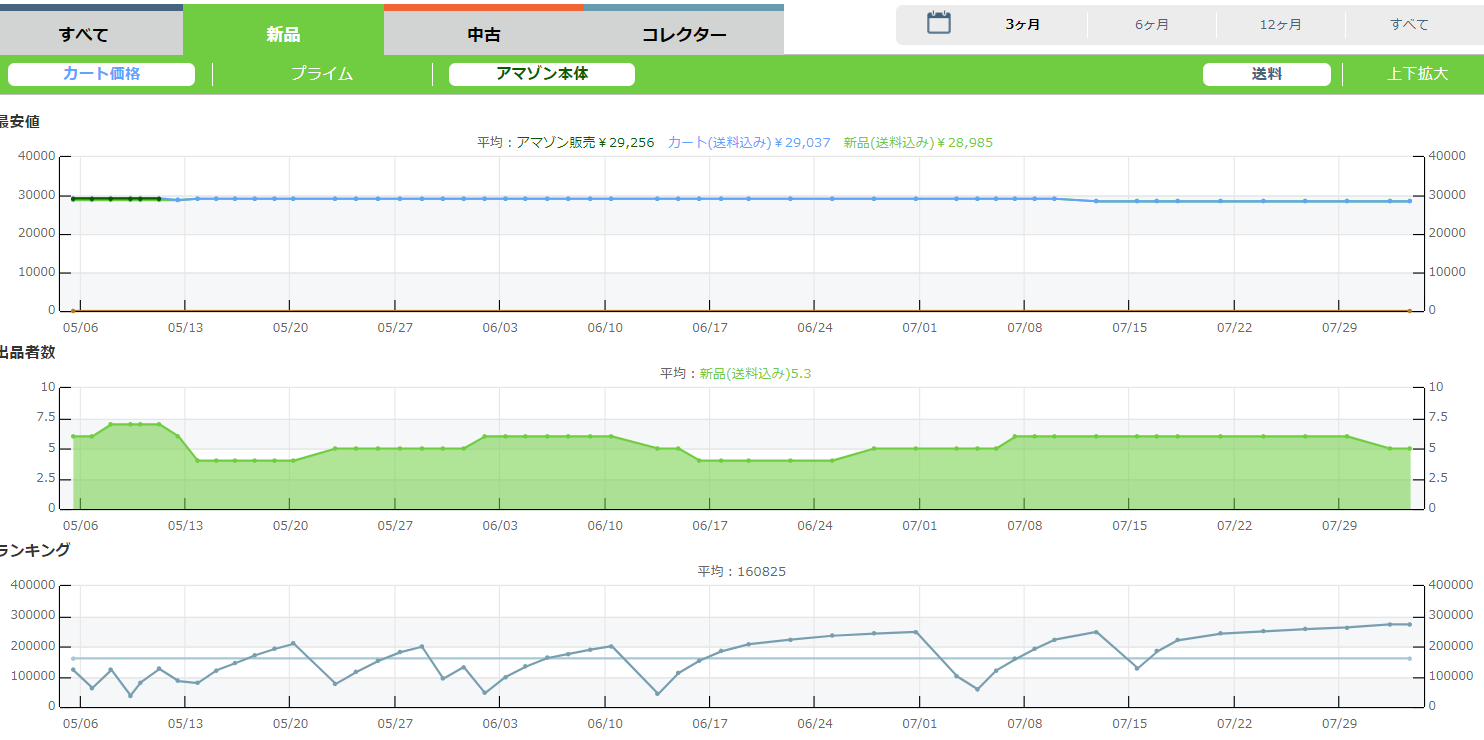Change time range to 6ヶ月

[1151, 25]
